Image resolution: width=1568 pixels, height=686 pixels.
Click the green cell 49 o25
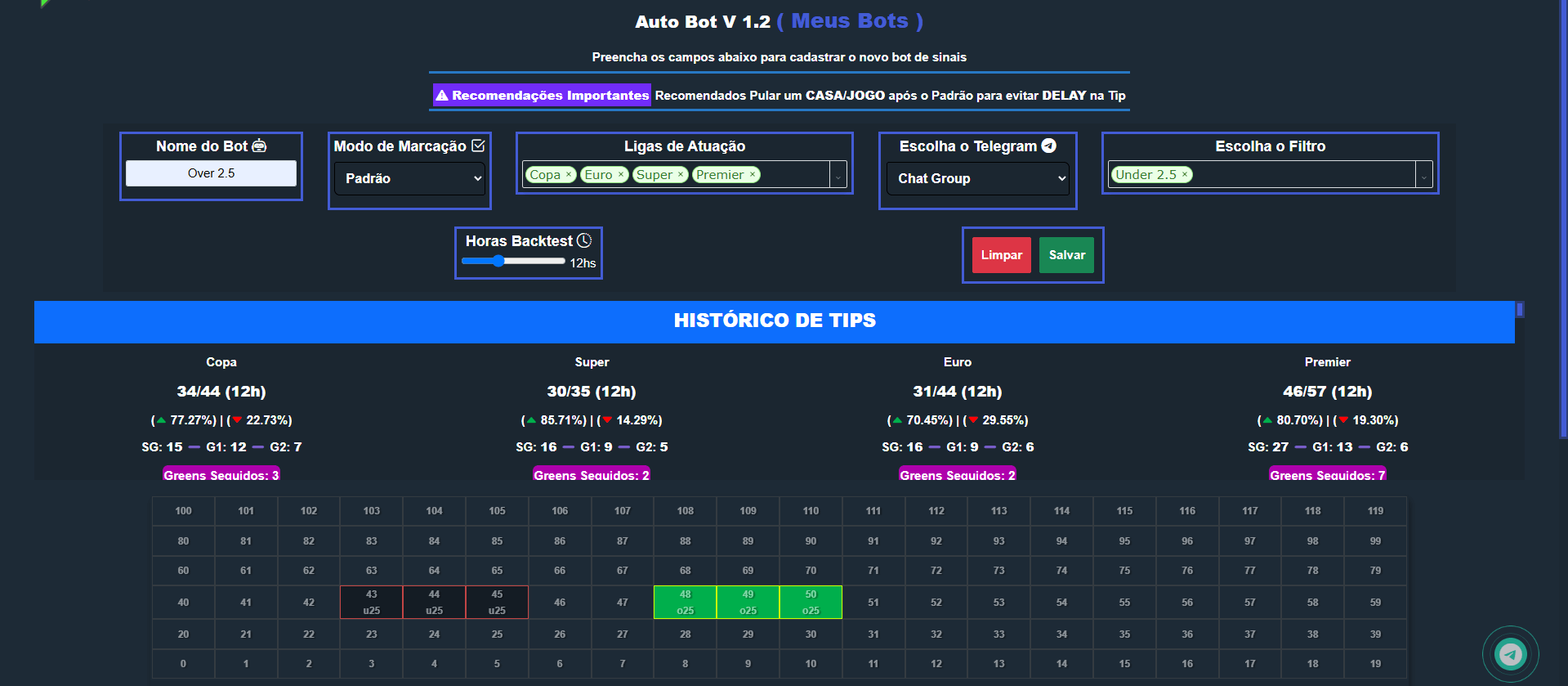[x=748, y=602]
